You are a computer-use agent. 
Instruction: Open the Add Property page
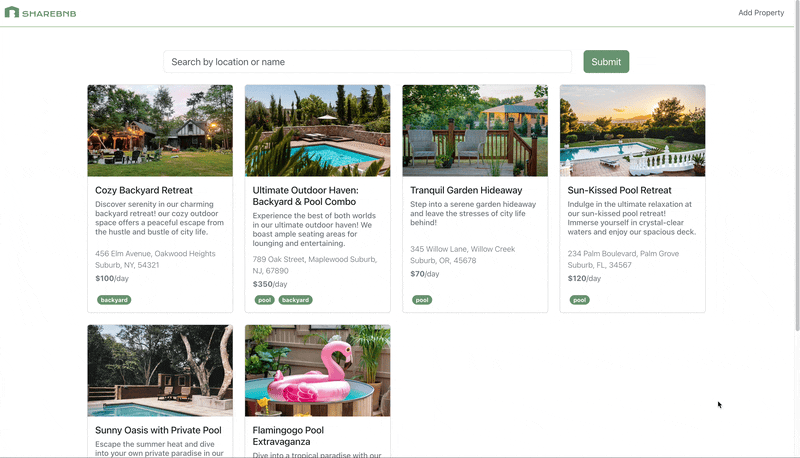click(760, 13)
